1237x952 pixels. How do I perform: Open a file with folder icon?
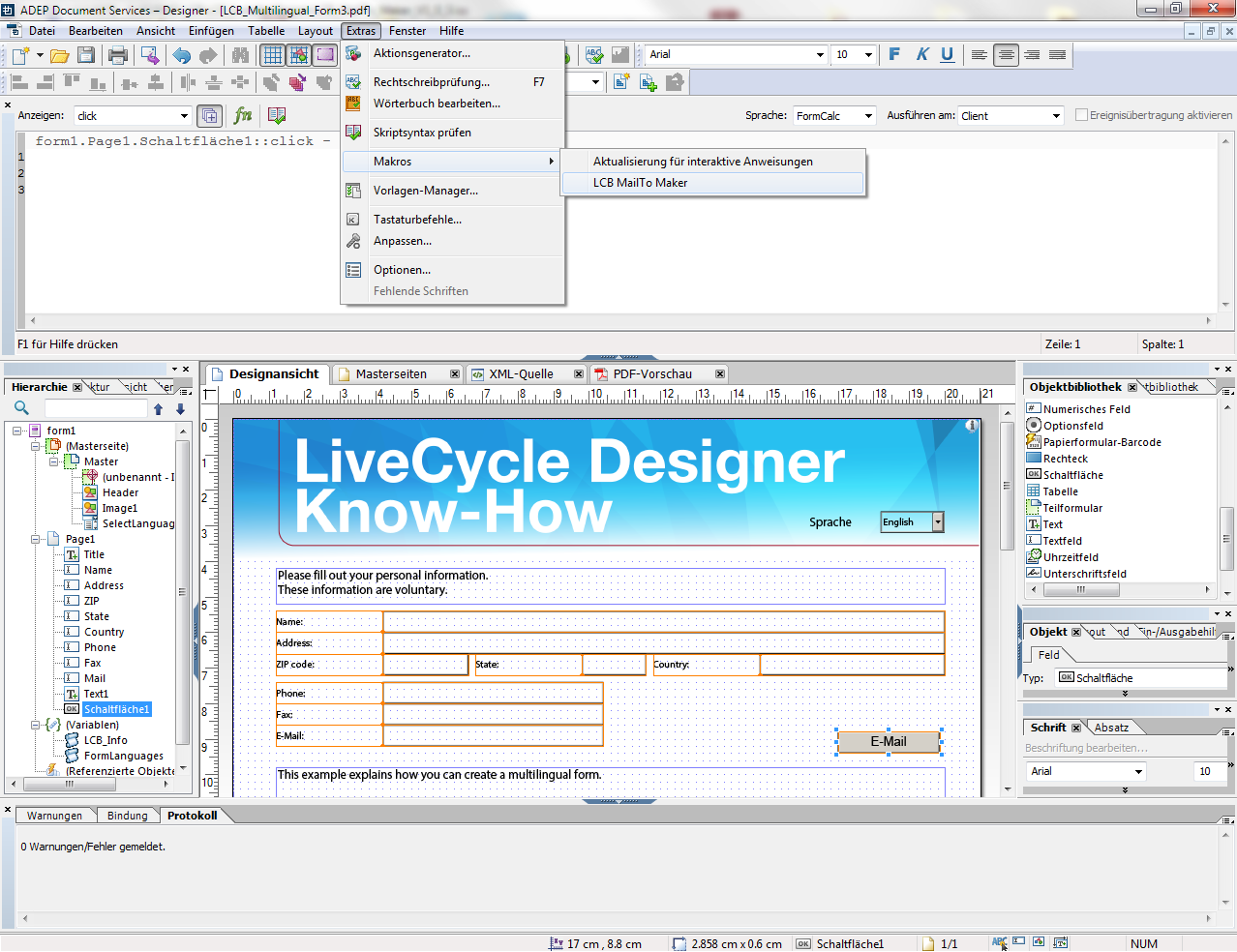[x=59, y=55]
